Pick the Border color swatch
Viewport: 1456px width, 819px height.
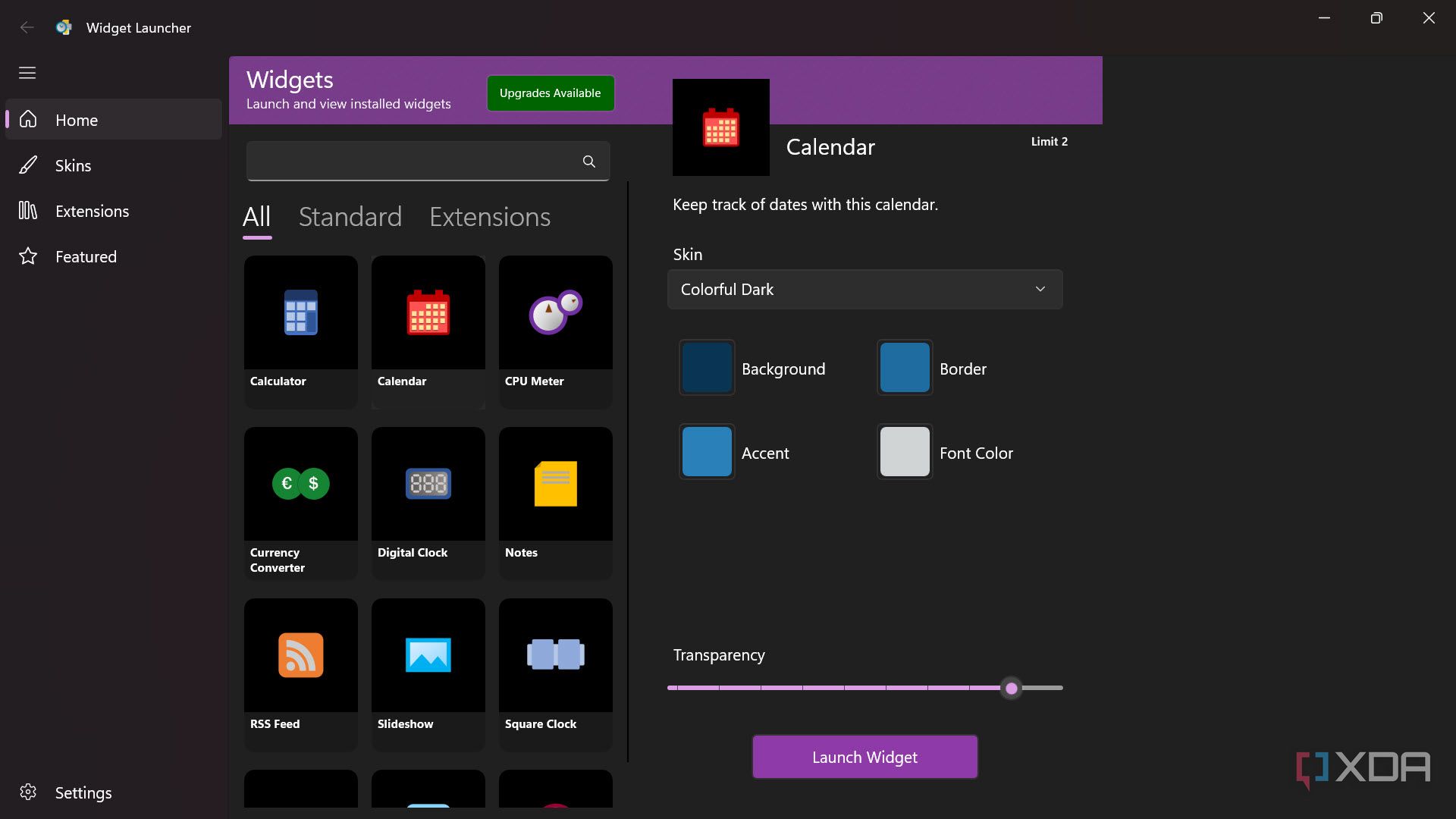coord(905,368)
